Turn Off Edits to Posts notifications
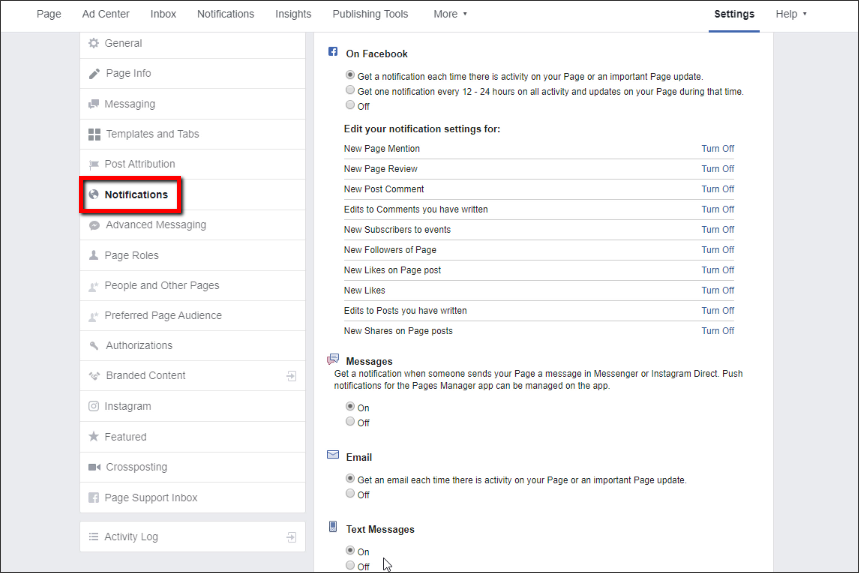The width and height of the screenshot is (859, 573). [718, 311]
